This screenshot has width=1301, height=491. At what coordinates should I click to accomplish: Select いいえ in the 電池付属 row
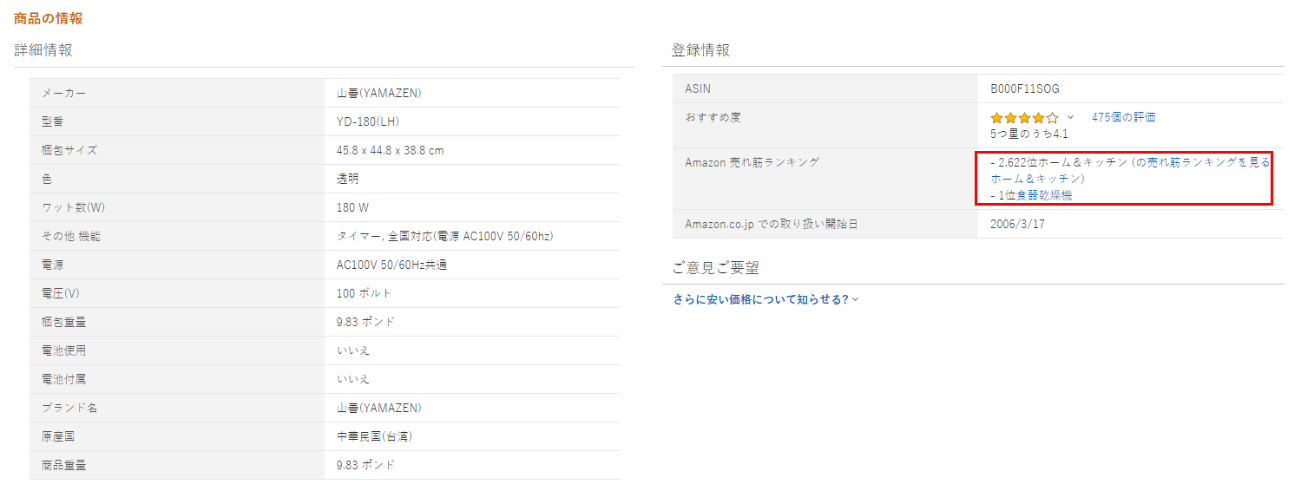pos(353,379)
